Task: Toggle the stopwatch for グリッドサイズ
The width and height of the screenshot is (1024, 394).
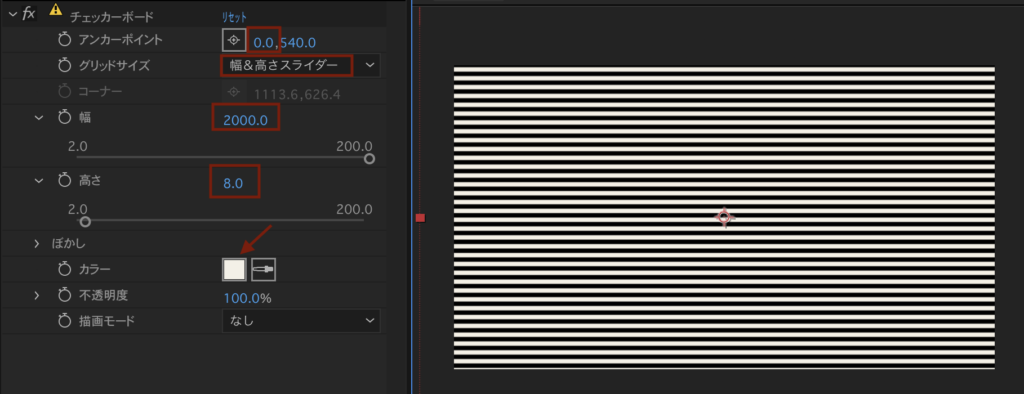Action: pos(63,65)
